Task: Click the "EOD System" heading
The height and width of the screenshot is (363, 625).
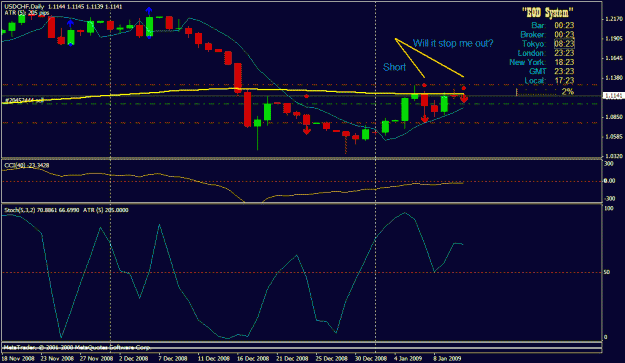Action: 548,13
